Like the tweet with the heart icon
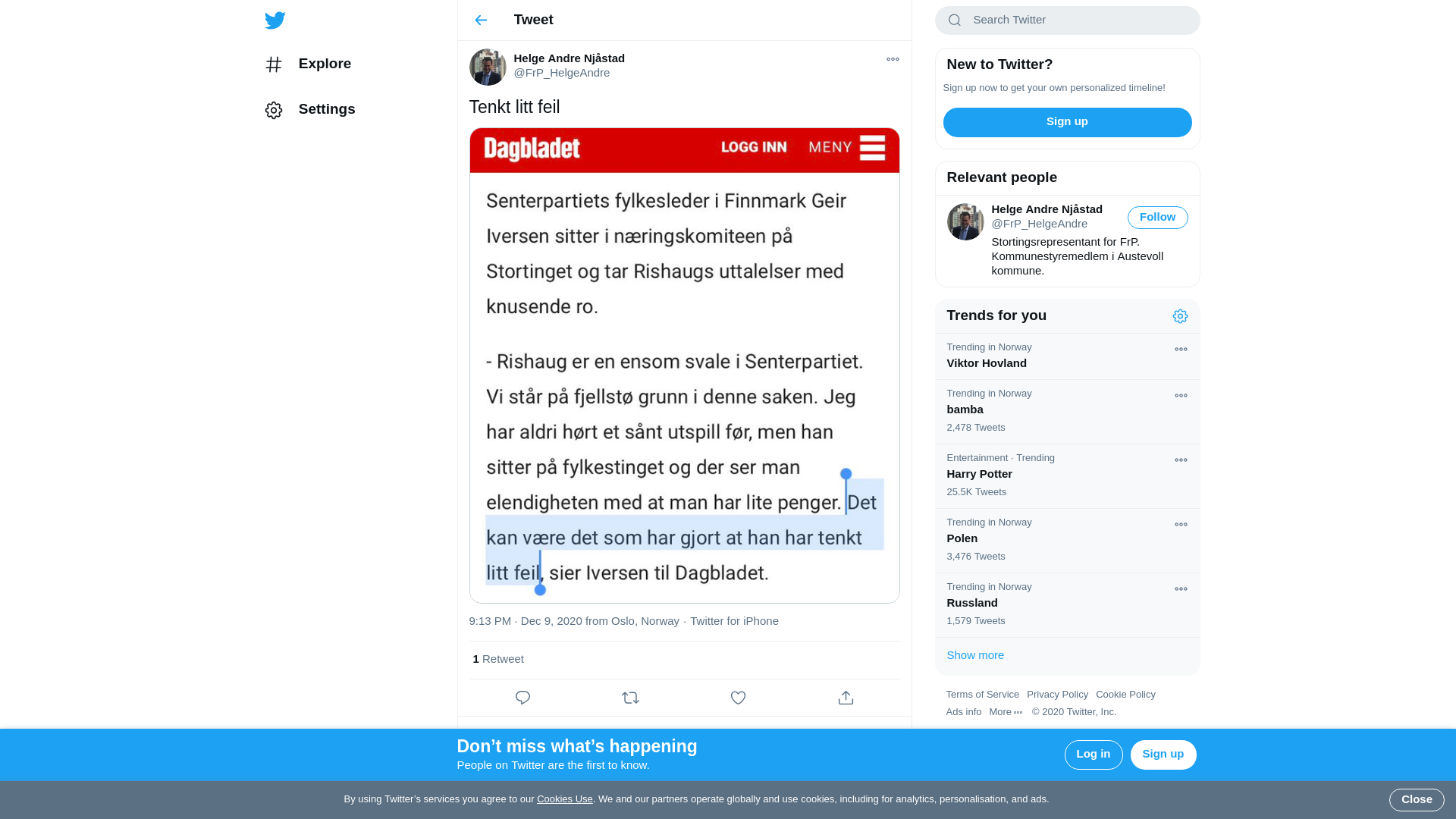This screenshot has width=1456, height=819. (x=738, y=698)
